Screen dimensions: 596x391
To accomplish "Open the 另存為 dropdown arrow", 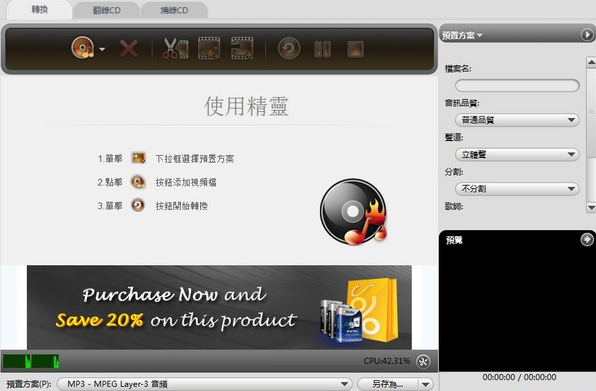I will pos(426,384).
